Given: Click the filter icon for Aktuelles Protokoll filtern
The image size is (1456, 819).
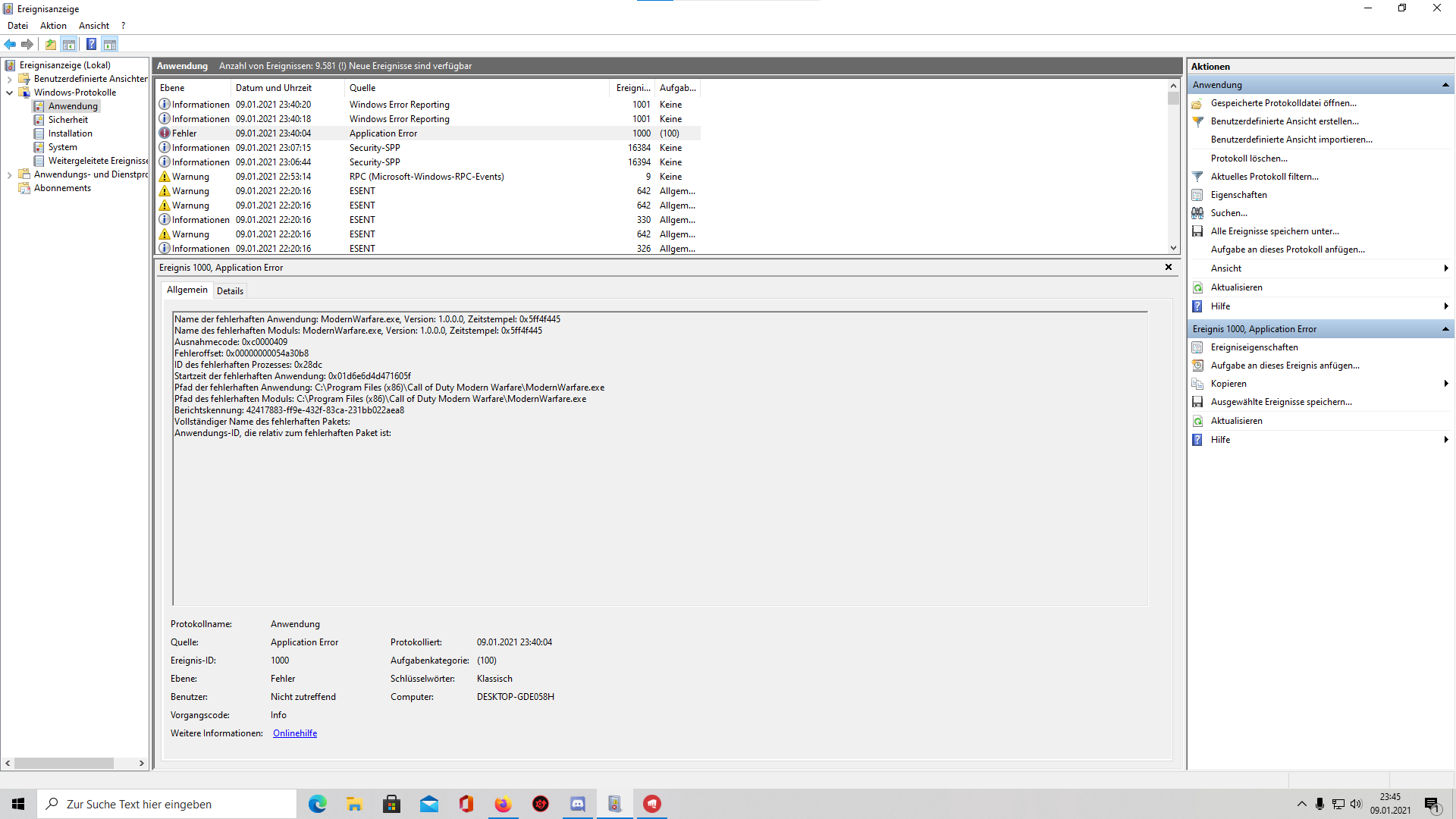Looking at the screenshot, I should point(1197,177).
